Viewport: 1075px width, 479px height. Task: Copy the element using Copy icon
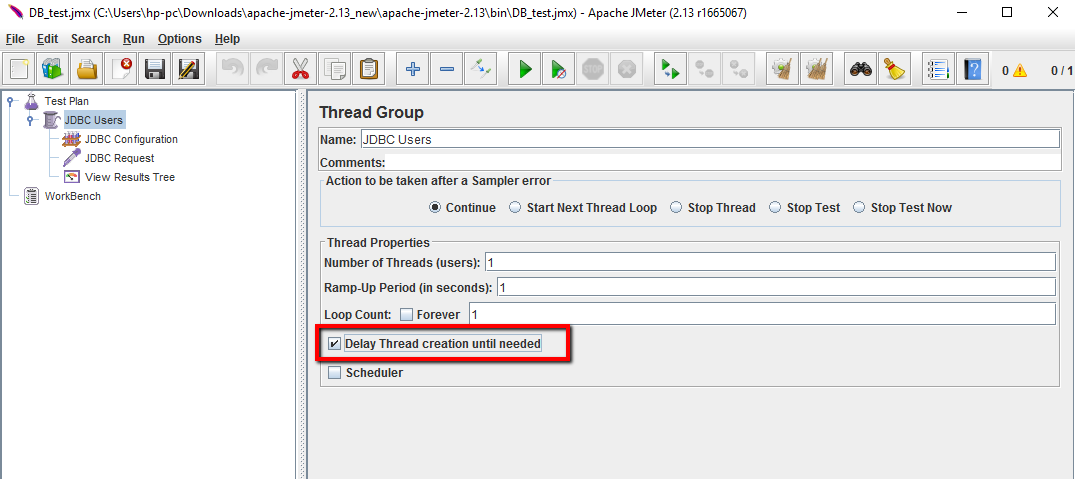334,69
